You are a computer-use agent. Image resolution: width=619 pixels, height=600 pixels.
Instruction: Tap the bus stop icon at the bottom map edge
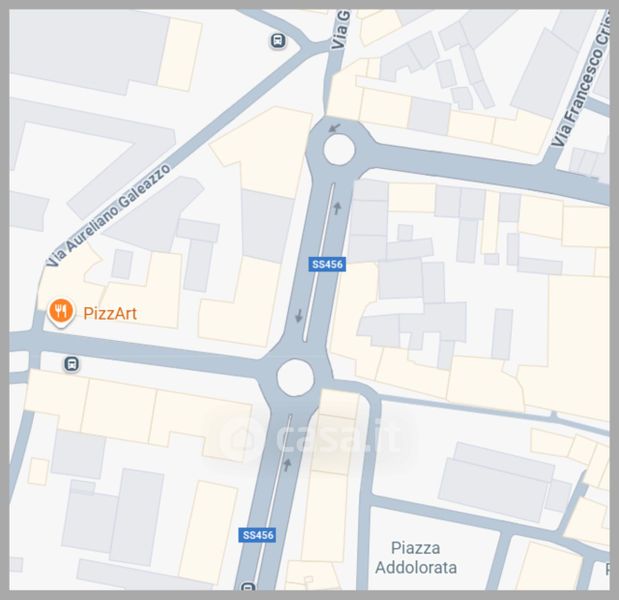coord(248,587)
